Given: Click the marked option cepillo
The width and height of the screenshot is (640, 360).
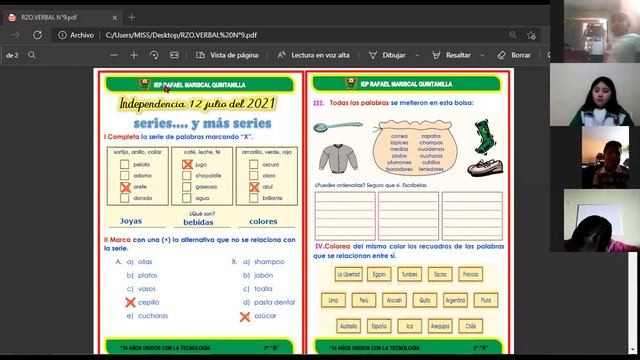Looking at the screenshot, I should [x=142, y=302].
